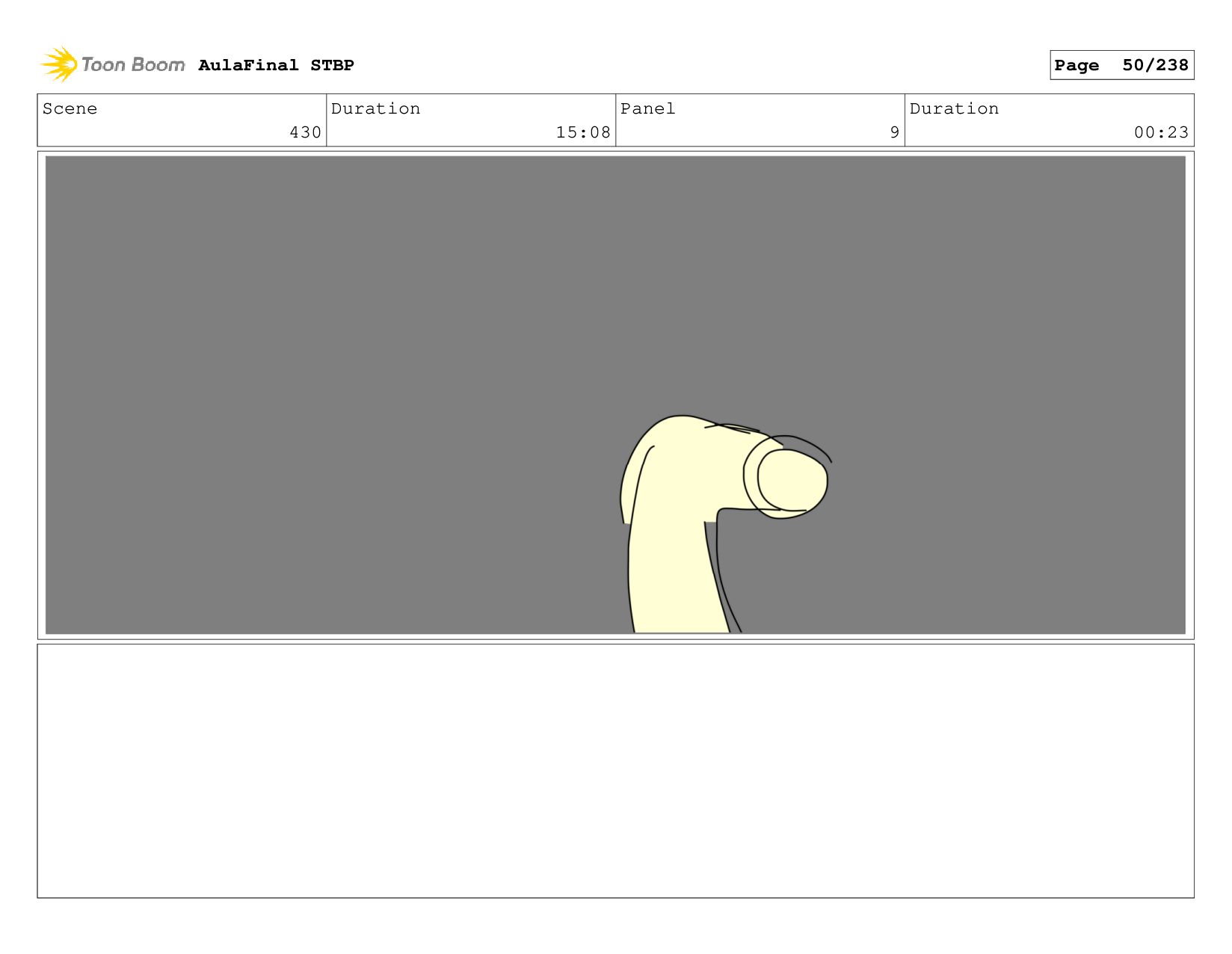Select the AulaFinal STBP title text
The image size is (1232, 954).
coord(276,65)
